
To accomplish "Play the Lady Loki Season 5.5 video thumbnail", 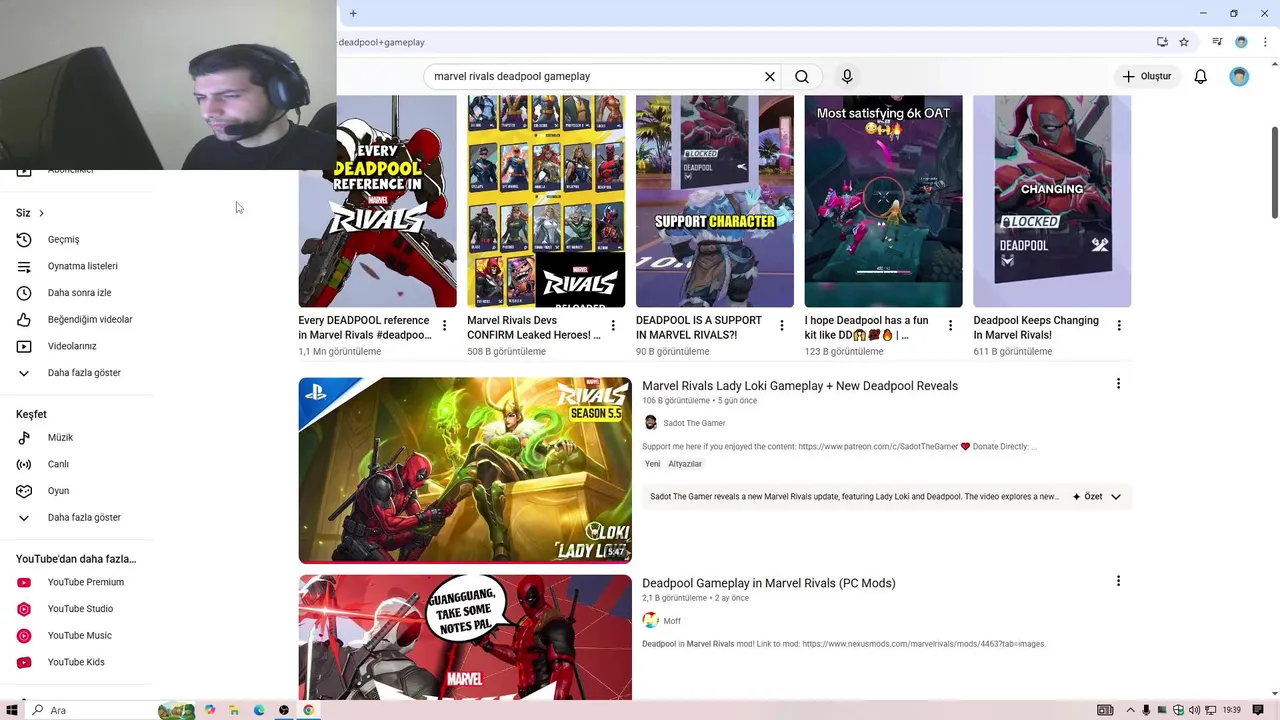I will coord(465,470).
